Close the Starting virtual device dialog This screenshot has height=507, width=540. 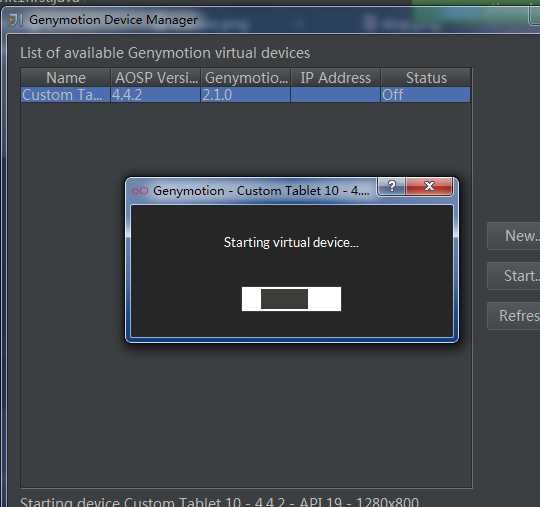coord(429,186)
